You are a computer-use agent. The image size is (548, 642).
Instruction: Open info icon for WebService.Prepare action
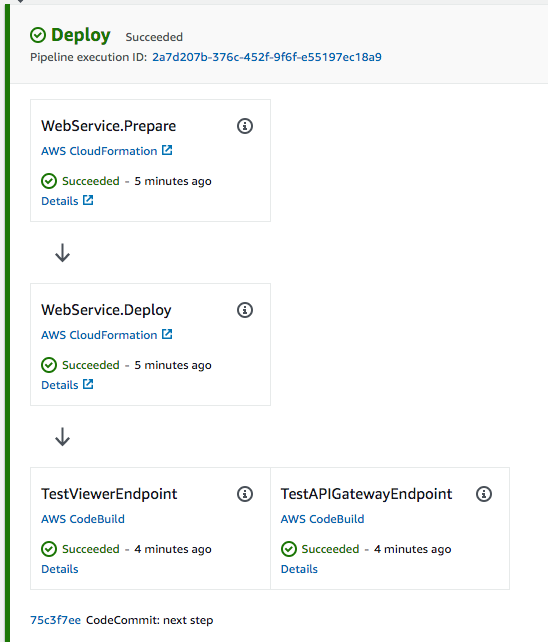(245, 126)
